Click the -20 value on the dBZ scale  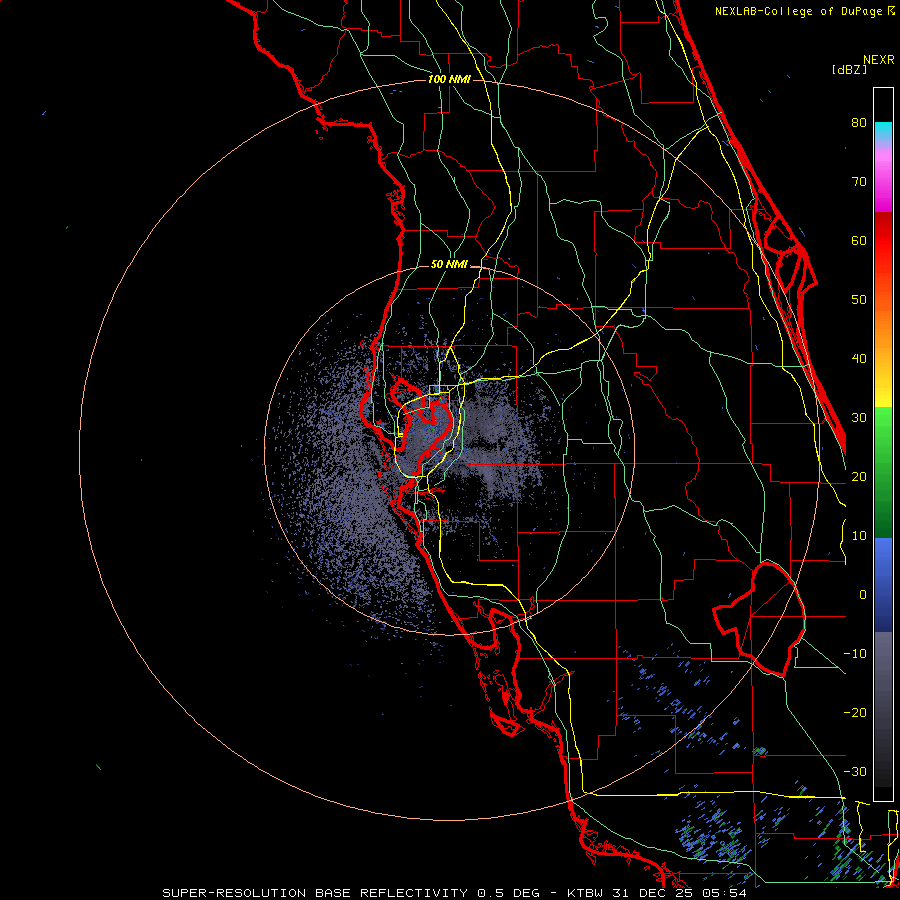pyautogui.click(x=855, y=713)
